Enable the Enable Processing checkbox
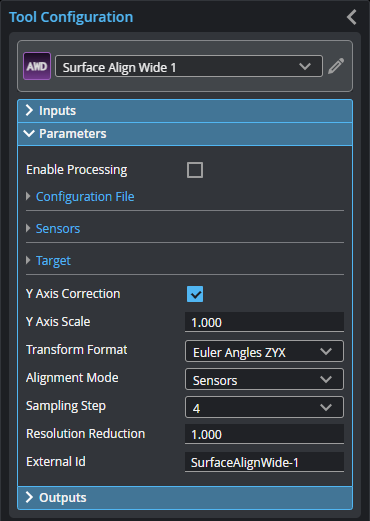The height and width of the screenshot is (521, 370). click(x=195, y=170)
